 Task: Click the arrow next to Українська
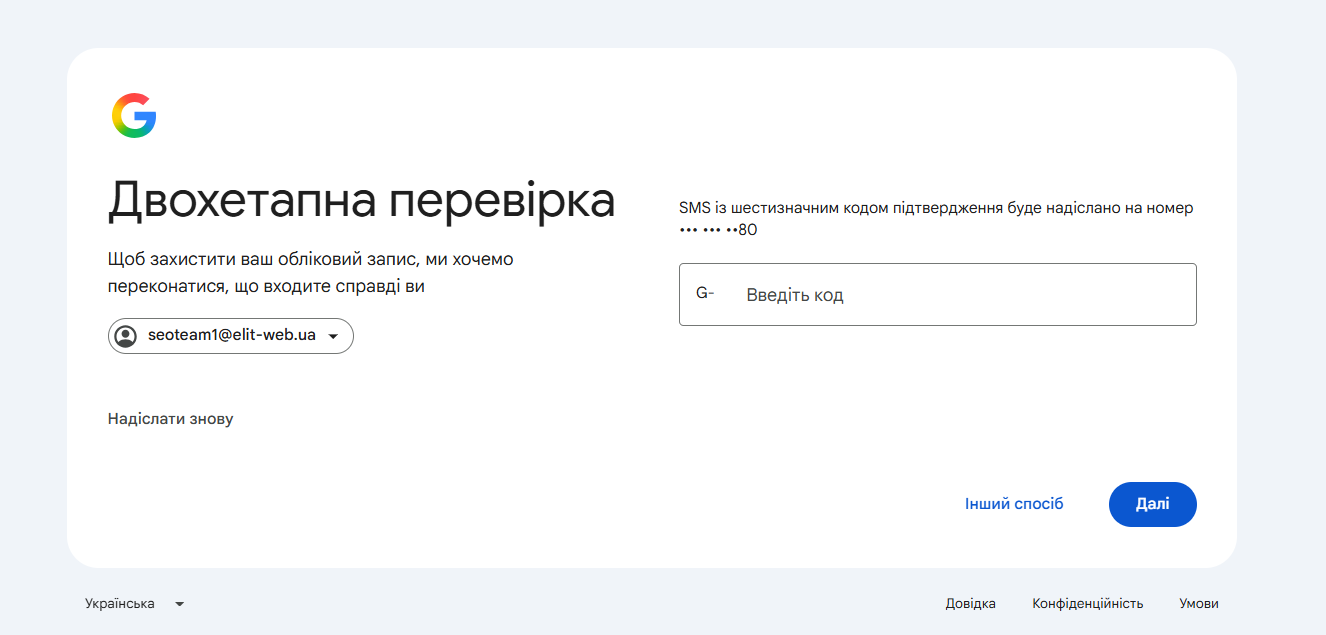[180, 604]
